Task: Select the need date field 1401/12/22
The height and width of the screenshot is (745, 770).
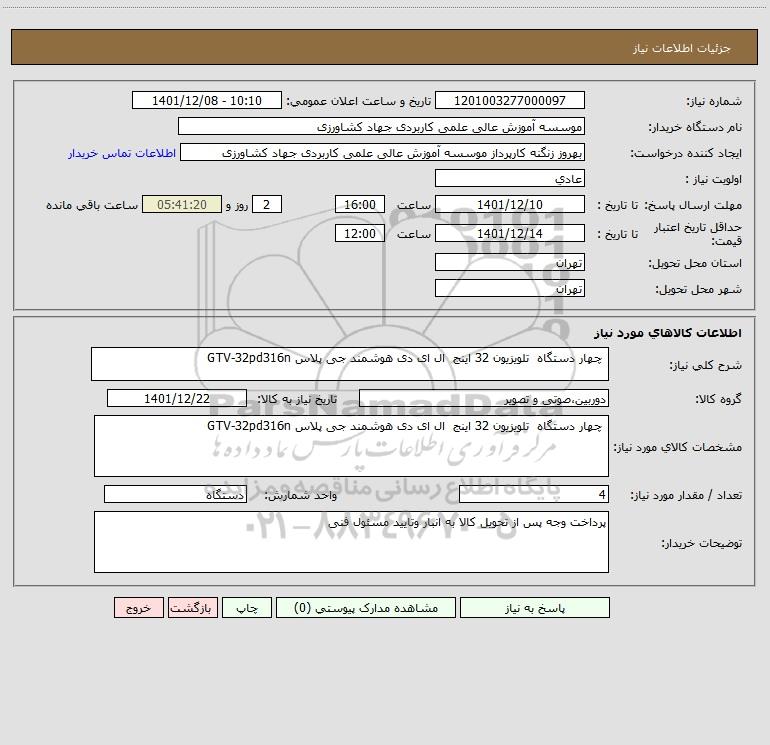Action: coord(177,398)
